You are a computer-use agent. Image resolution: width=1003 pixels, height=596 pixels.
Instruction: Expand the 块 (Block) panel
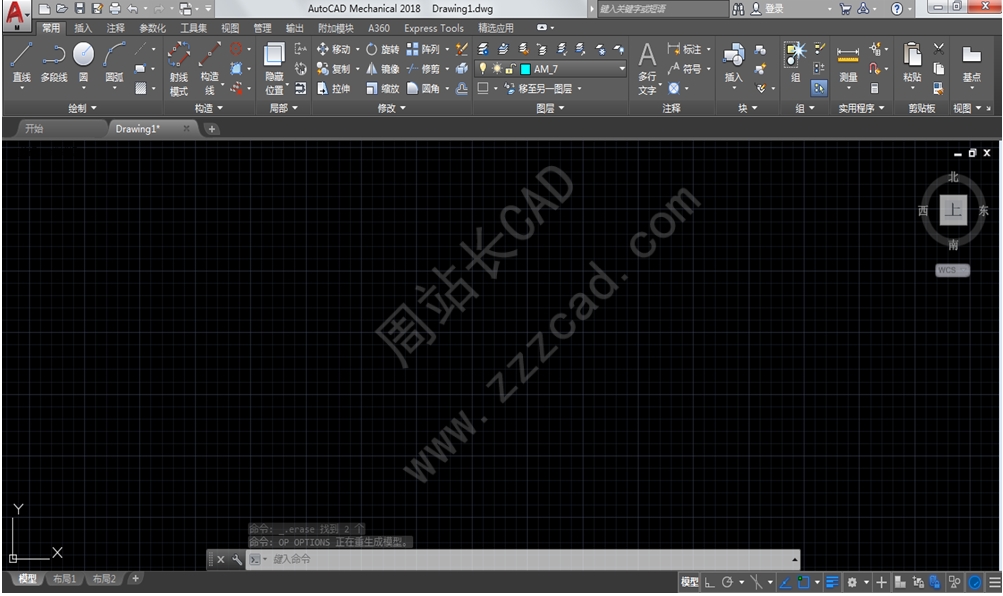747,108
